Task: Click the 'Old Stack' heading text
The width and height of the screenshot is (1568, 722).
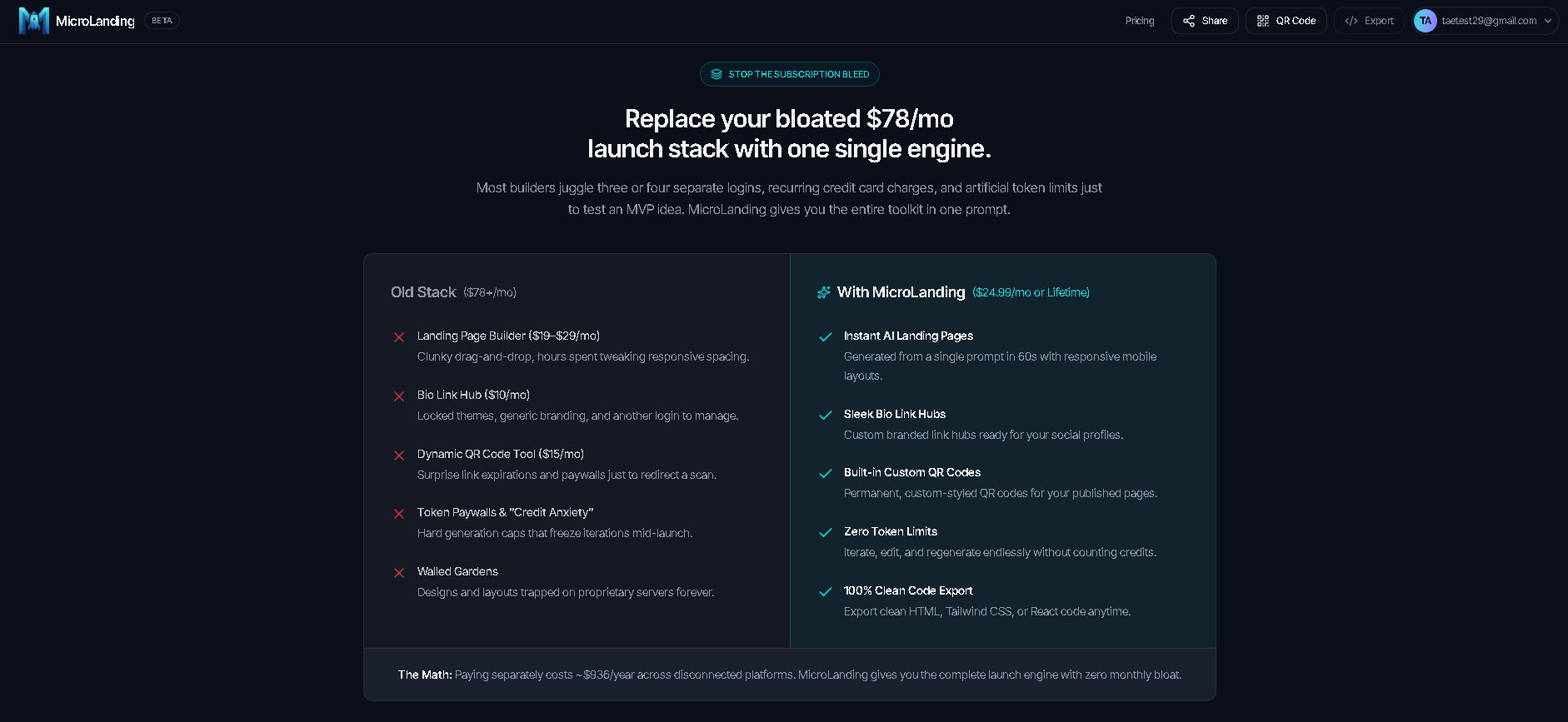Action: 423,292
